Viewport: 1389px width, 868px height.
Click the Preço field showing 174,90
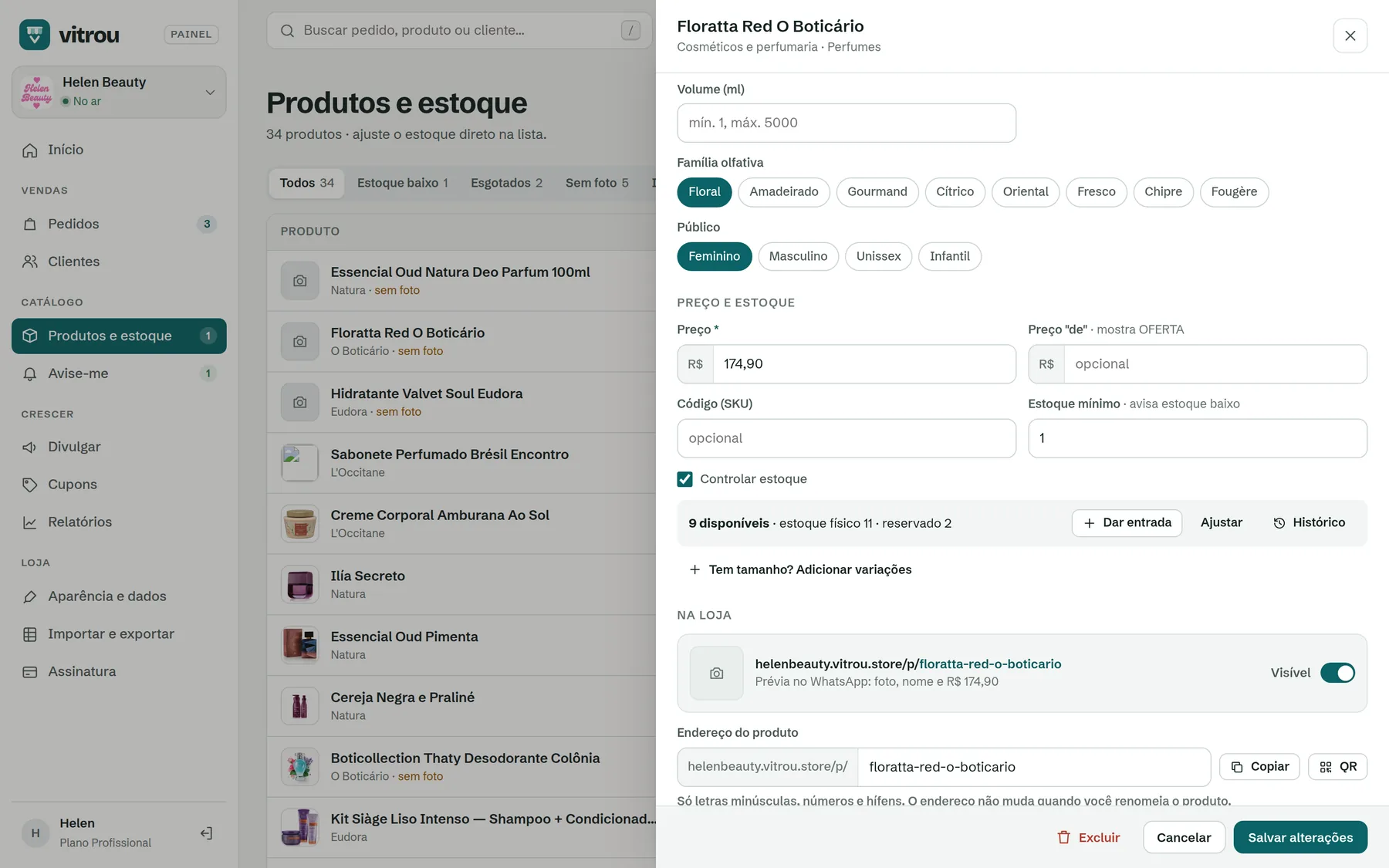tap(863, 364)
